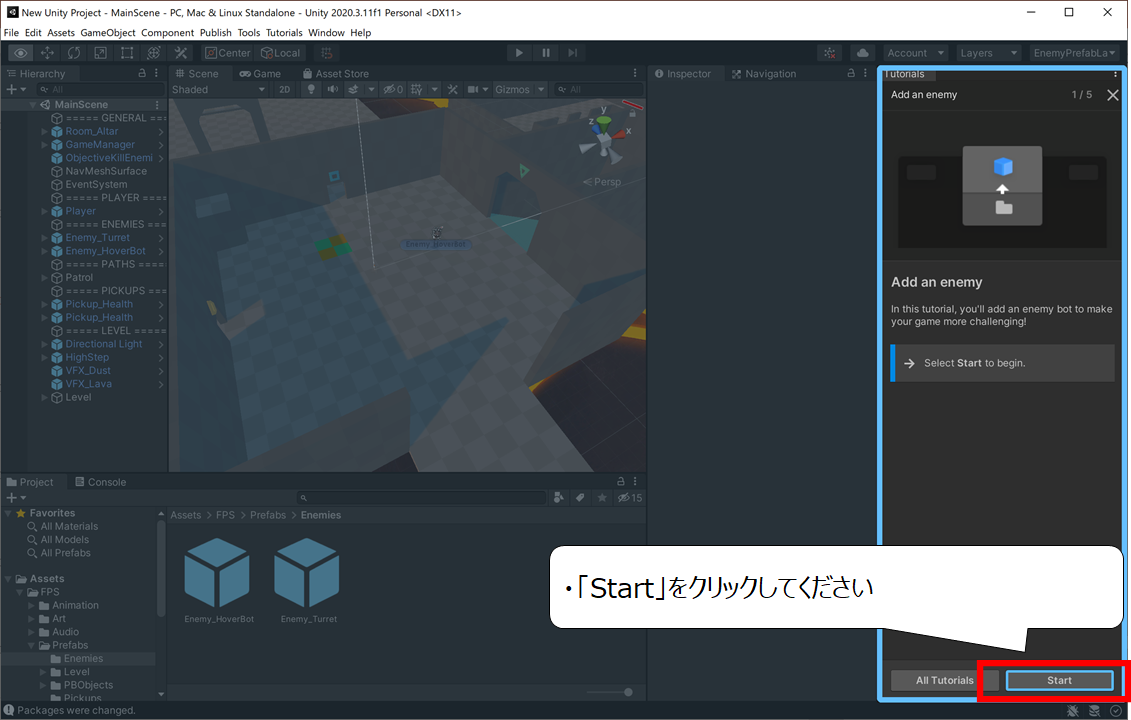Close the Add an enemy tutorial

[x=1113, y=95]
